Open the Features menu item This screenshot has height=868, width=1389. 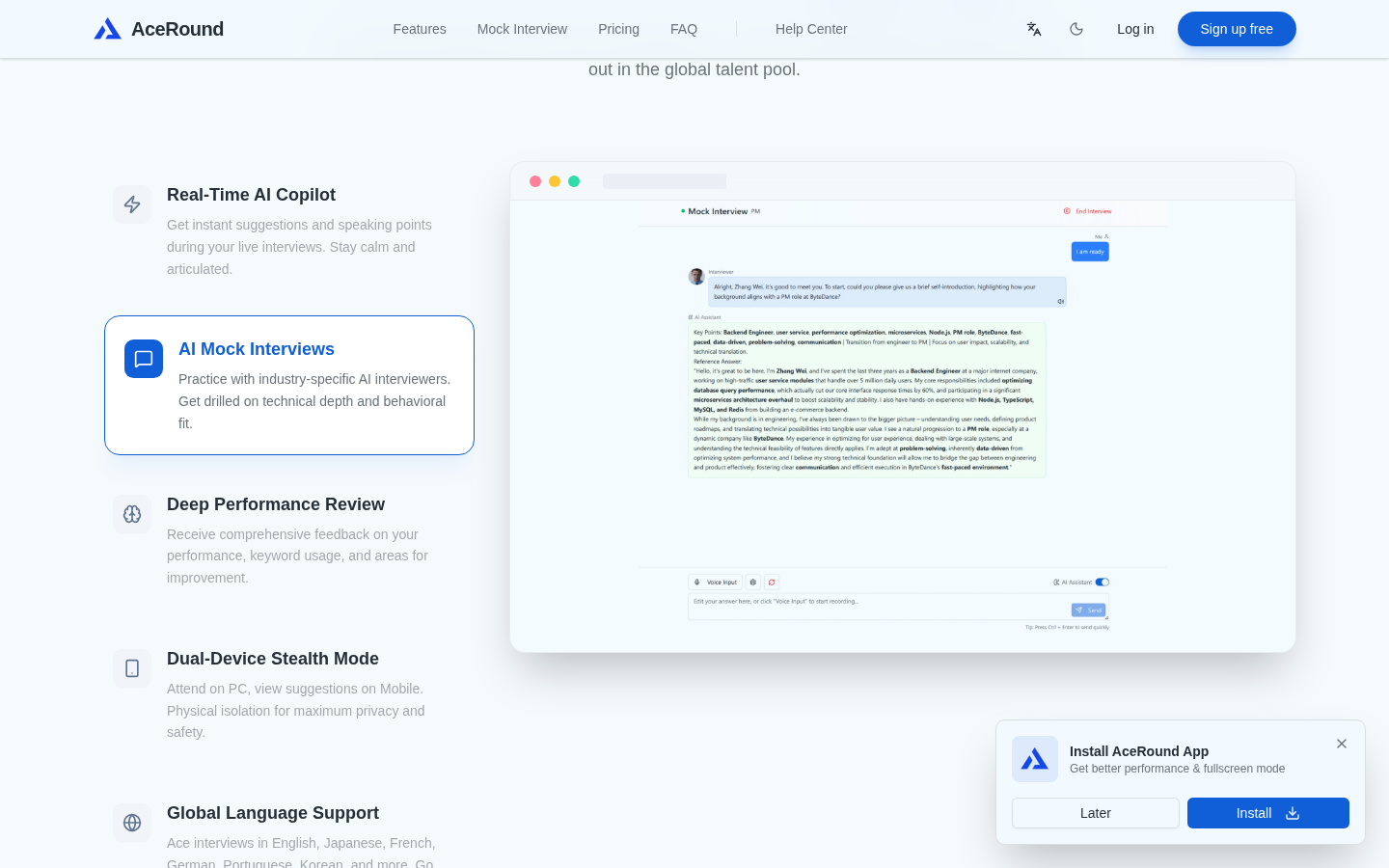click(x=420, y=29)
